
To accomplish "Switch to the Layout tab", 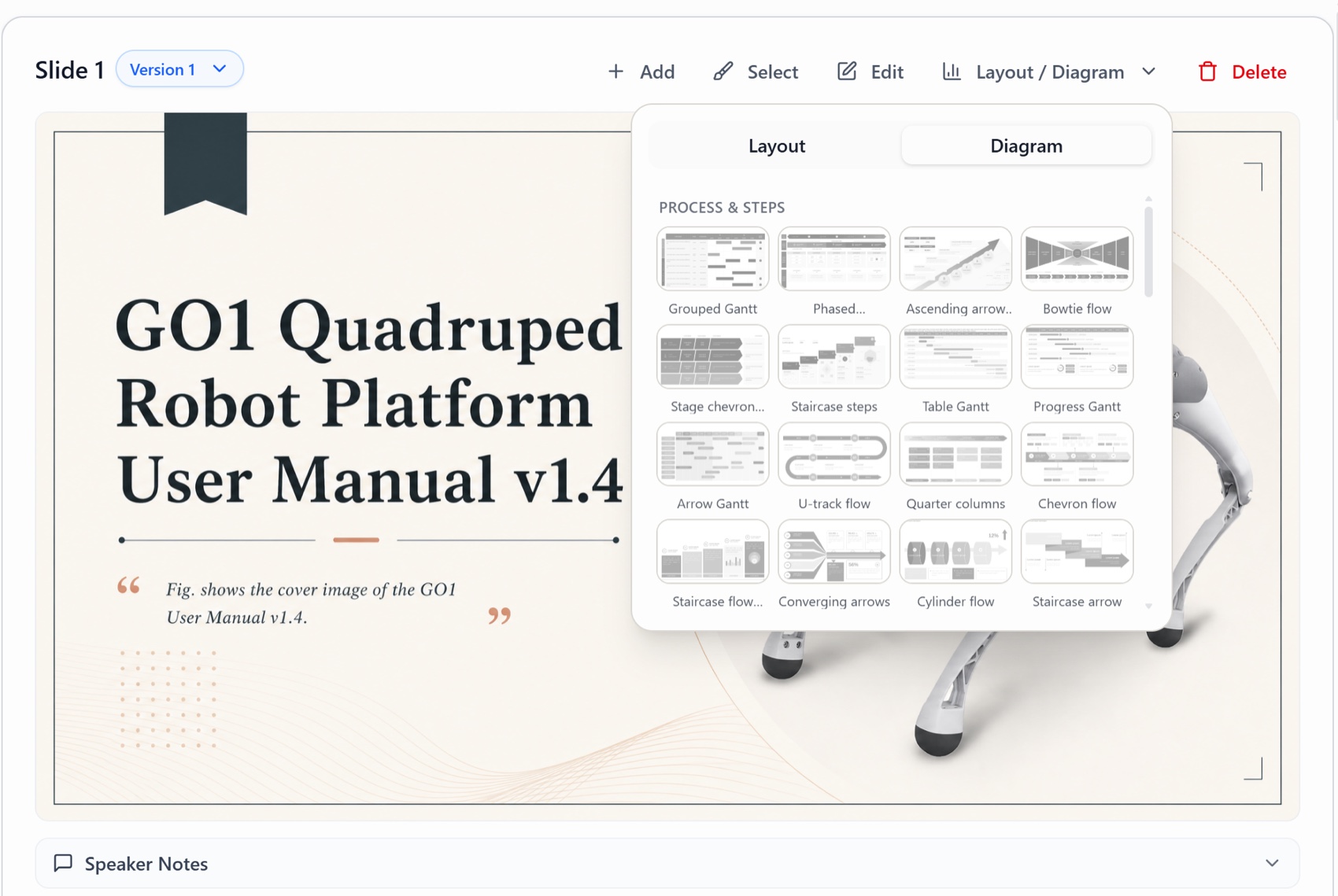I will point(776,146).
